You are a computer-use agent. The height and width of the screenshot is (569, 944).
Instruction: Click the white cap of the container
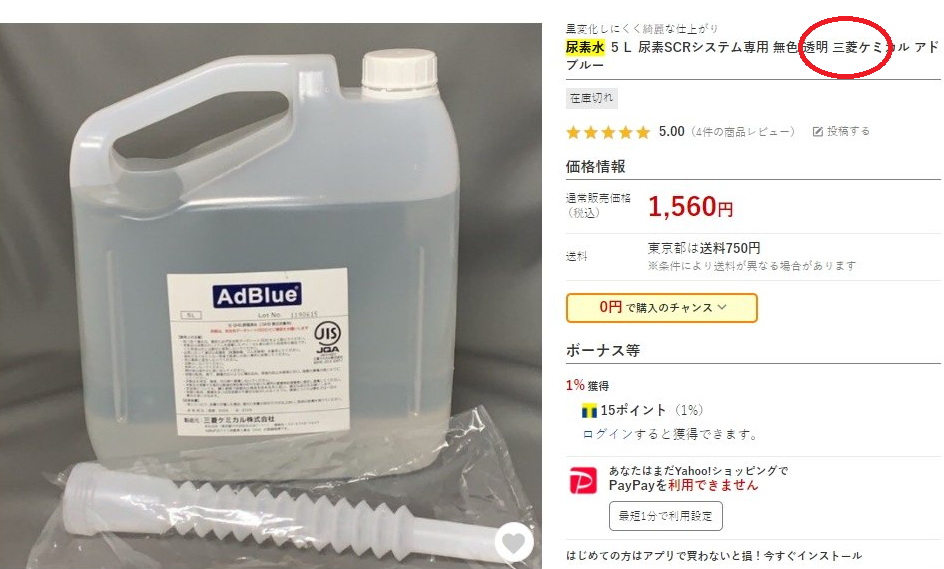coord(399,69)
